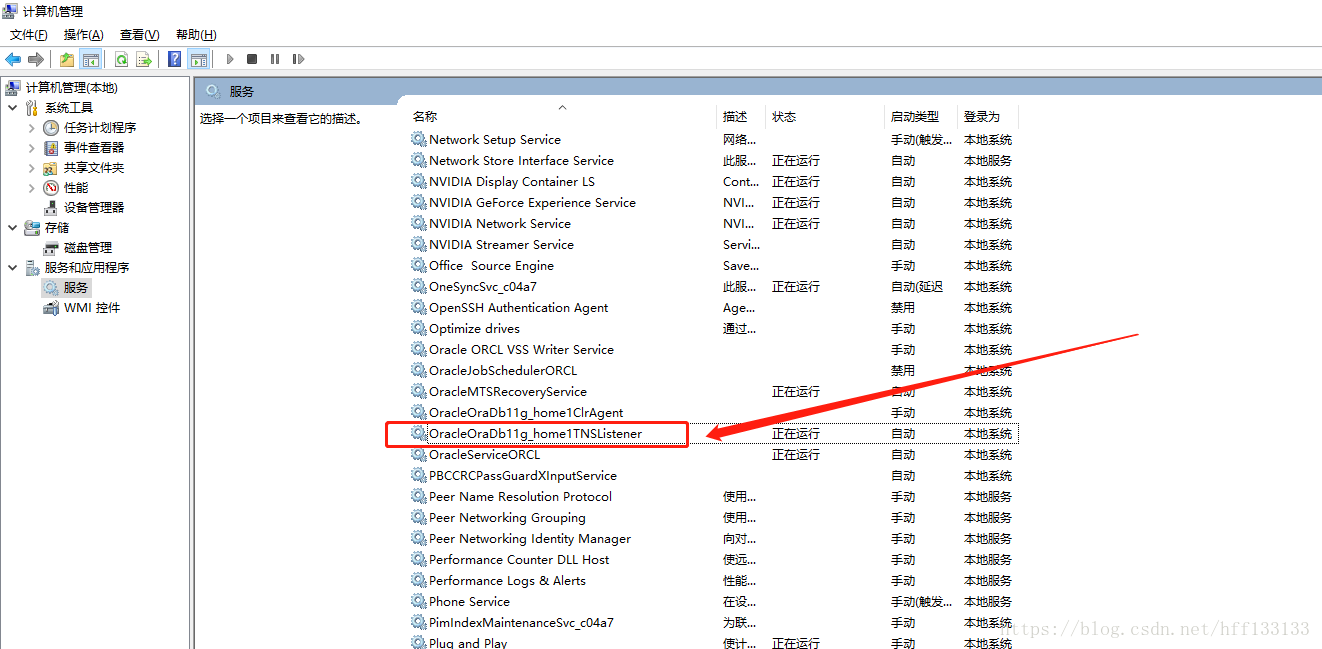Screen dimensions: 1322x649
Task: Select 磁盘管理 in the tree
Action: point(88,247)
